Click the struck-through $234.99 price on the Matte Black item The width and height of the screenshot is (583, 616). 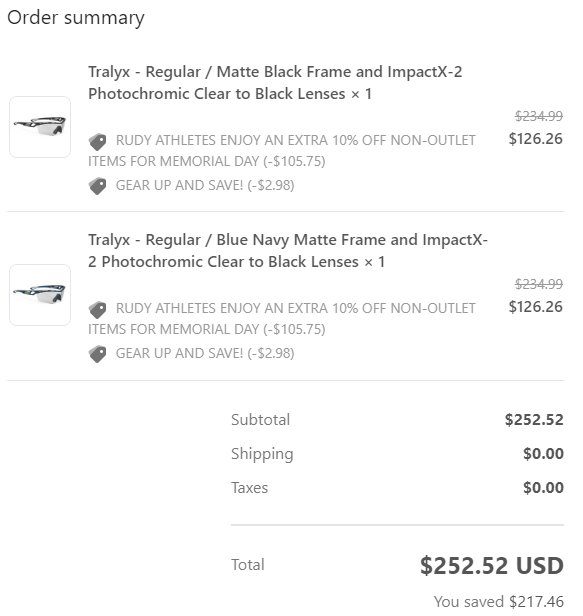[539, 116]
